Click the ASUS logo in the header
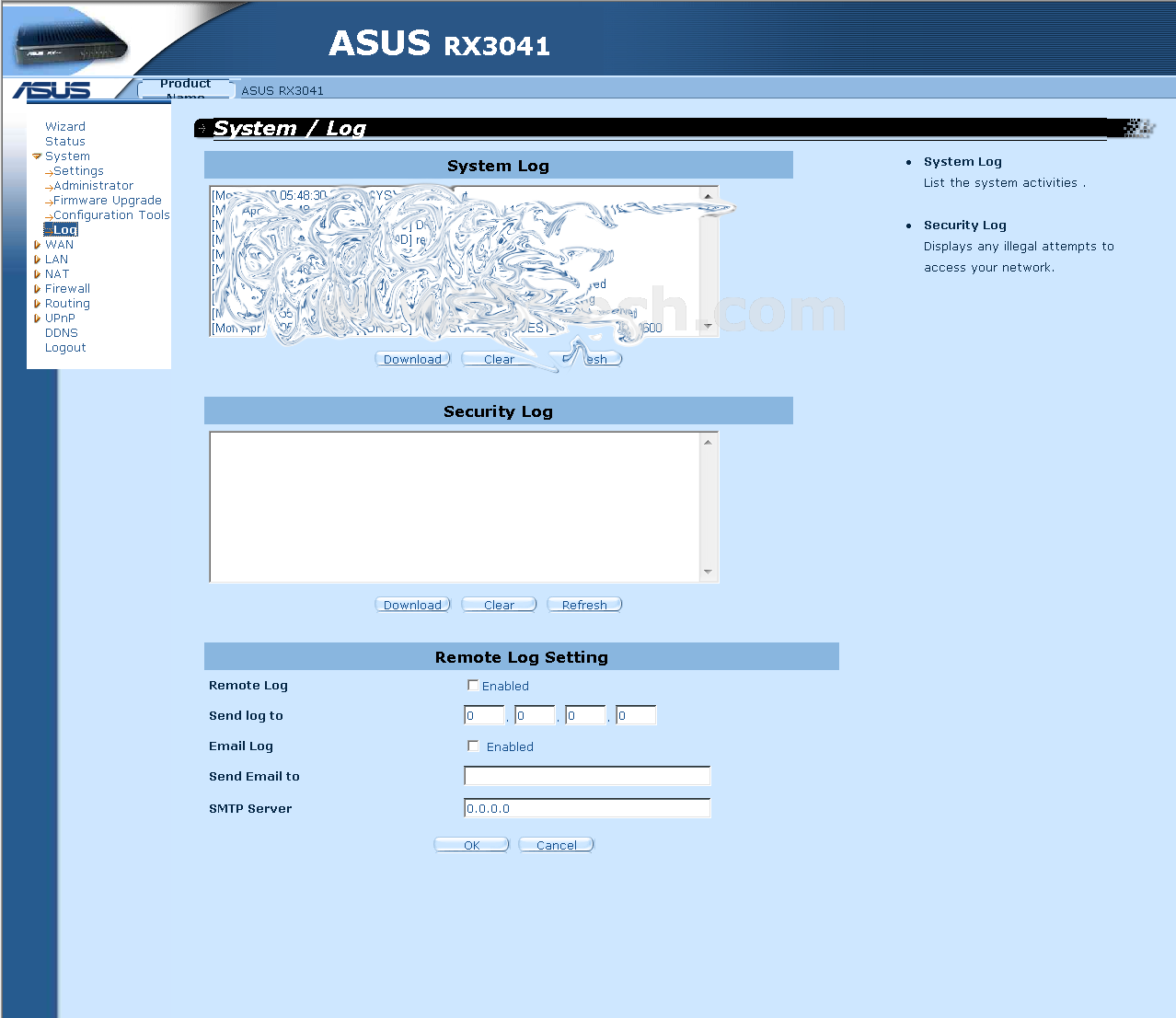Image resolution: width=1176 pixels, height=1018 pixels. [x=52, y=89]
